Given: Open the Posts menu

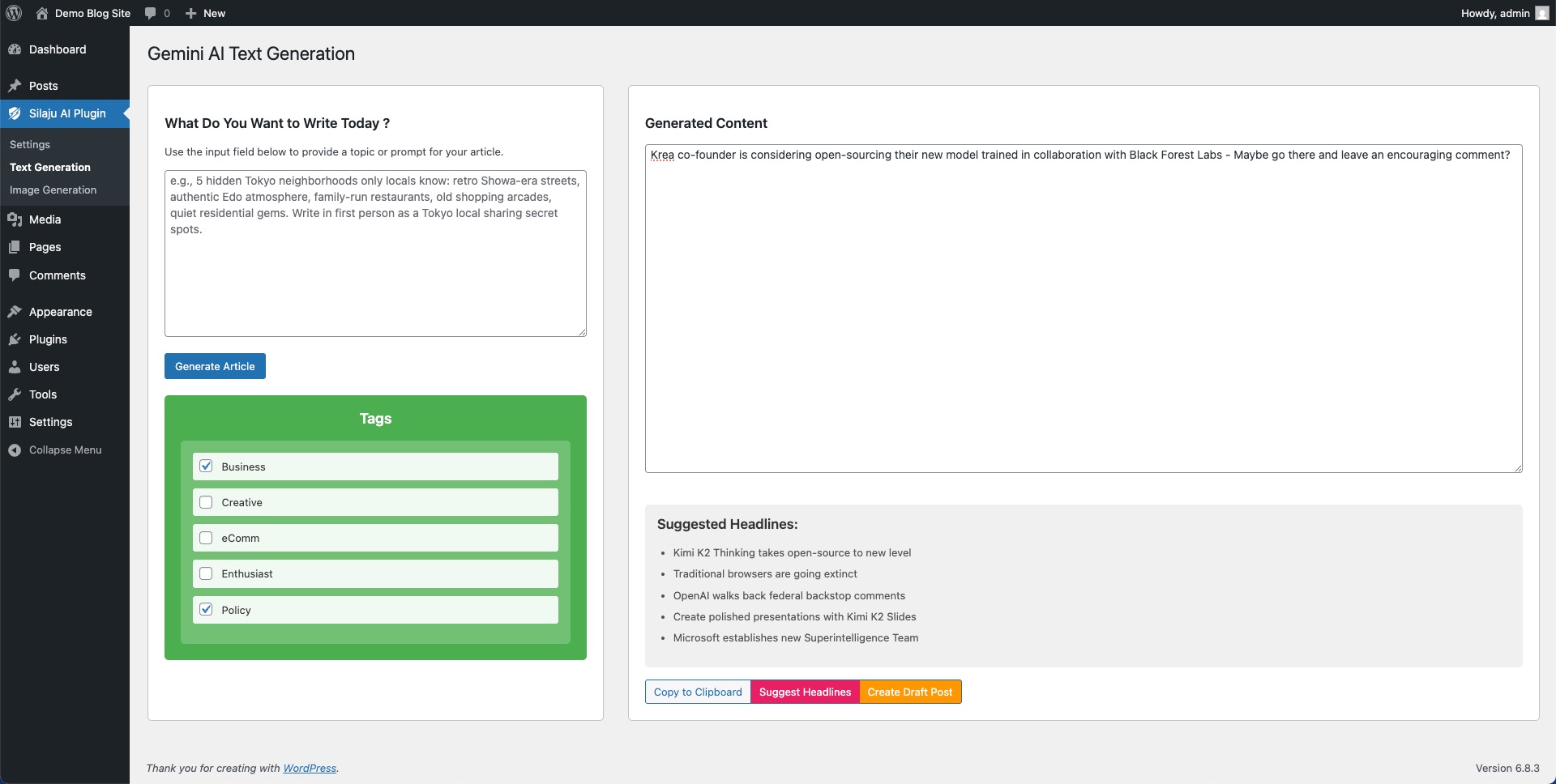Looking at the screenshot, I should (44, 86).
